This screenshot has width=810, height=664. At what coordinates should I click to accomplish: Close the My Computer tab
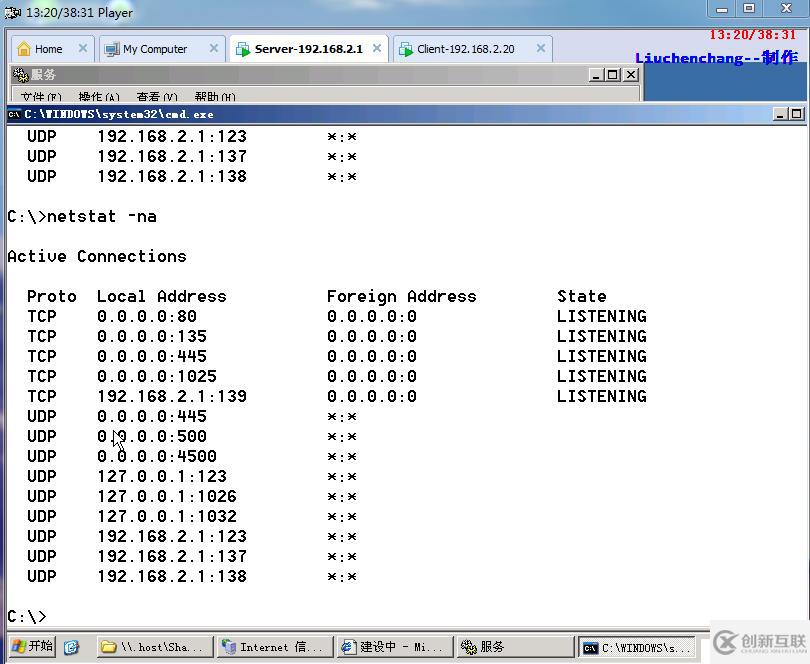tap(214, 49)
